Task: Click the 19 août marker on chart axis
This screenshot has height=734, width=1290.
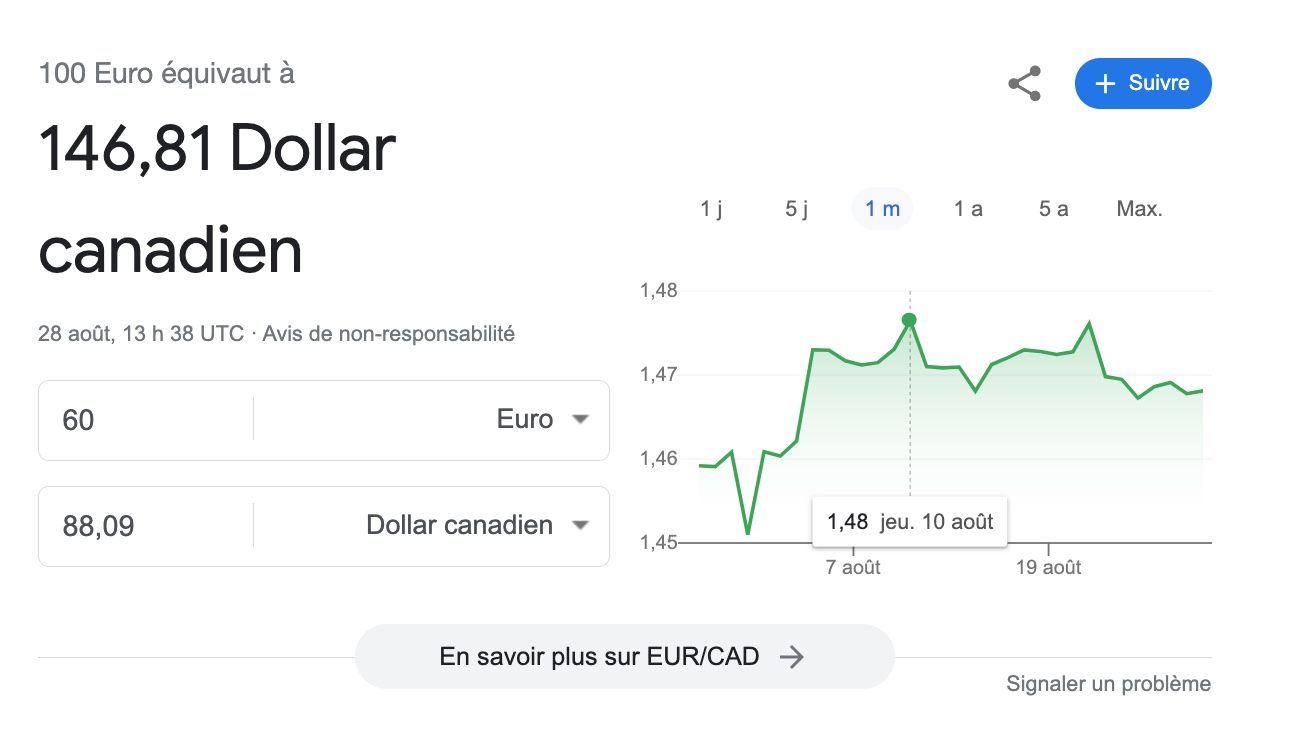Action: coord(1048,567)
